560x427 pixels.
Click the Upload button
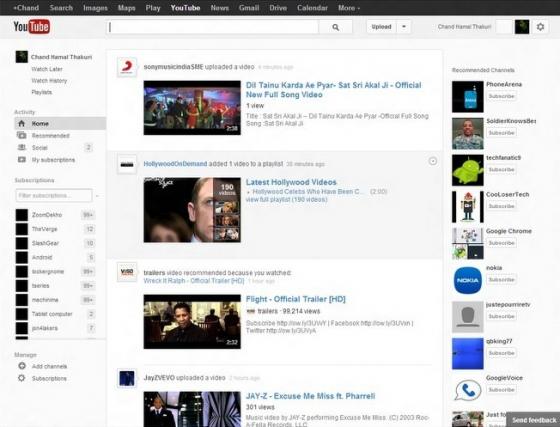(381, 27)
